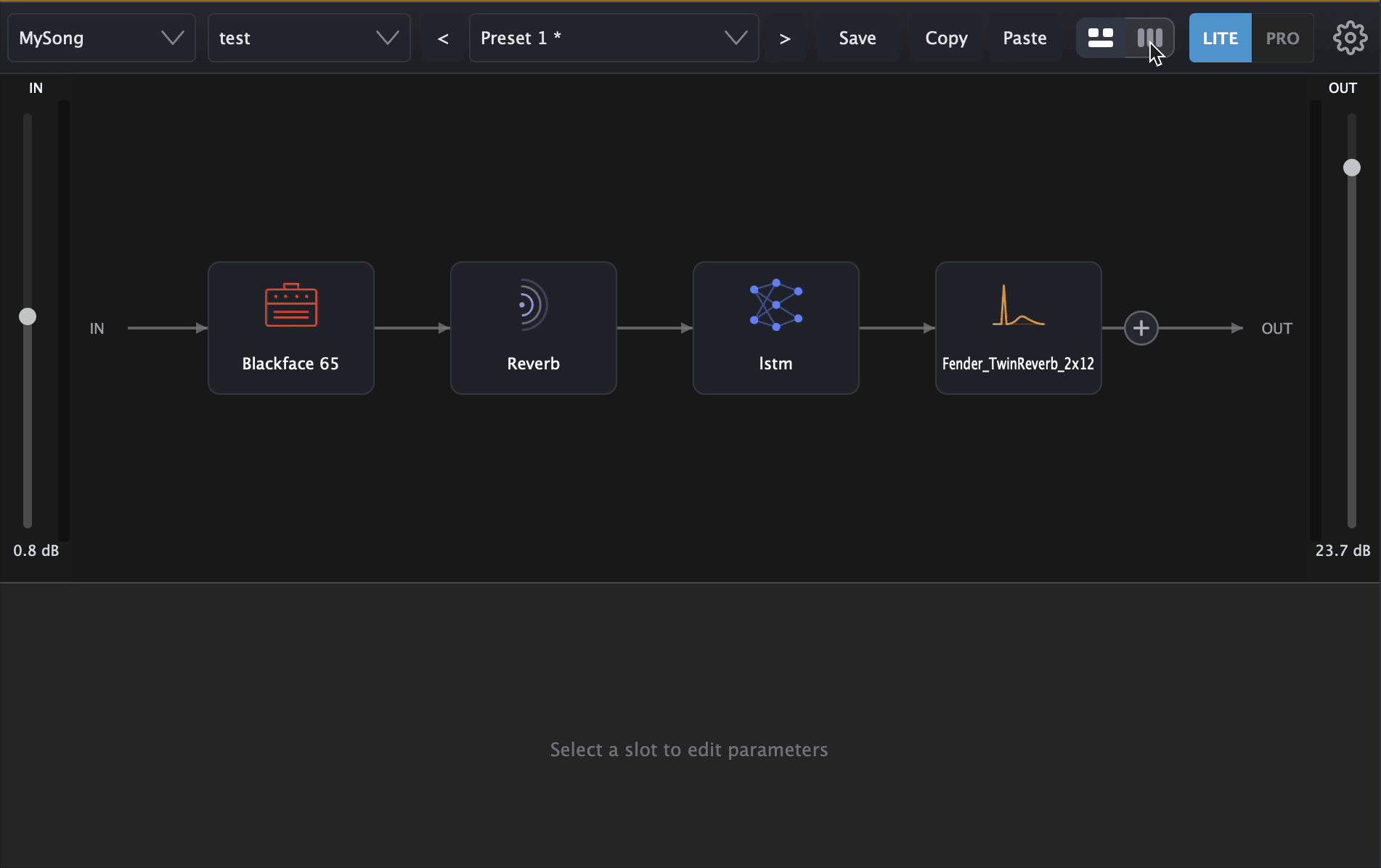Click the input gain slider handle
The width and height of the screenshot is (1381, 868).
(28, 316)
